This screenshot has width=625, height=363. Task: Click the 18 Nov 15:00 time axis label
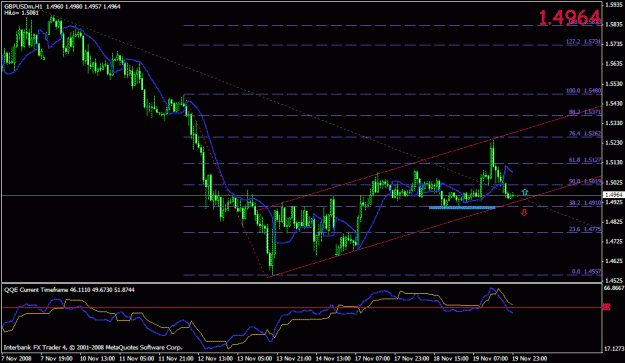451,358
